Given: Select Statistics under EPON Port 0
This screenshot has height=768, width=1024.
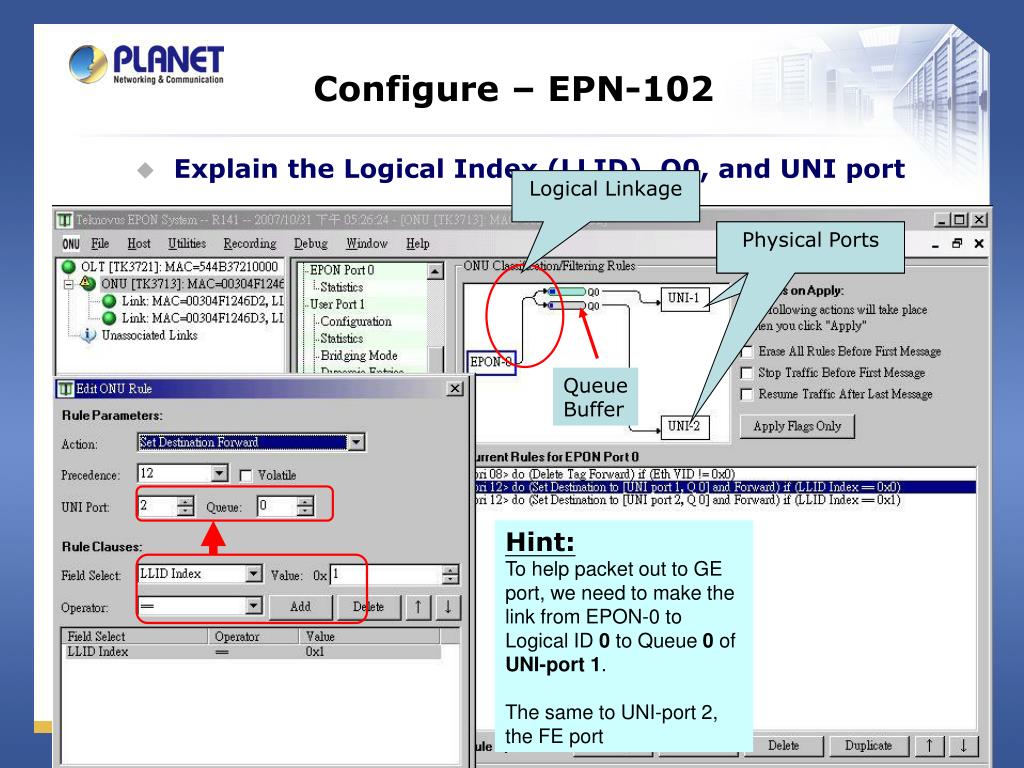Looking at the screenshot, I should click(x=342, y=287).
